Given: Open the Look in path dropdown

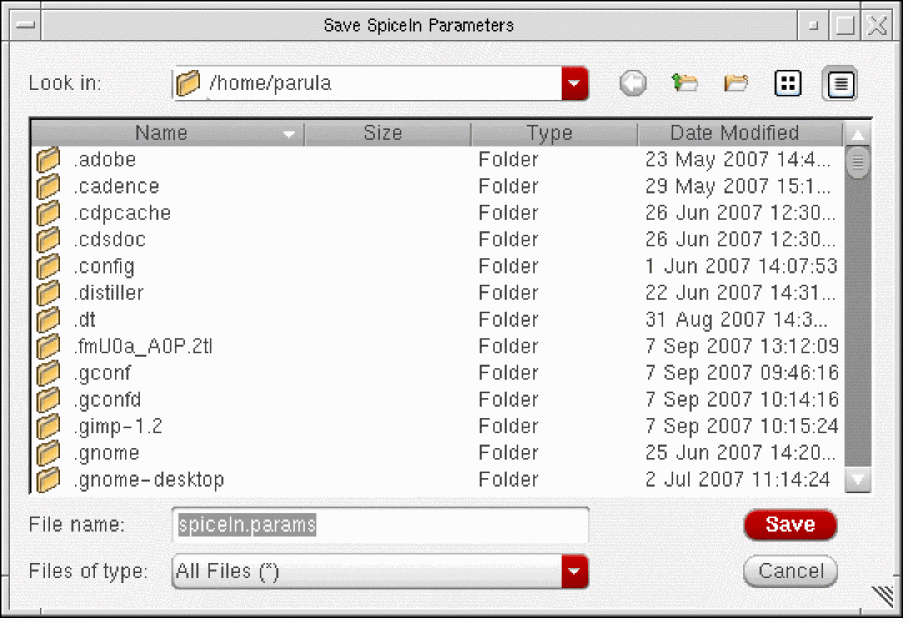Looking at the screenshot, I should [x=575, y=84].
